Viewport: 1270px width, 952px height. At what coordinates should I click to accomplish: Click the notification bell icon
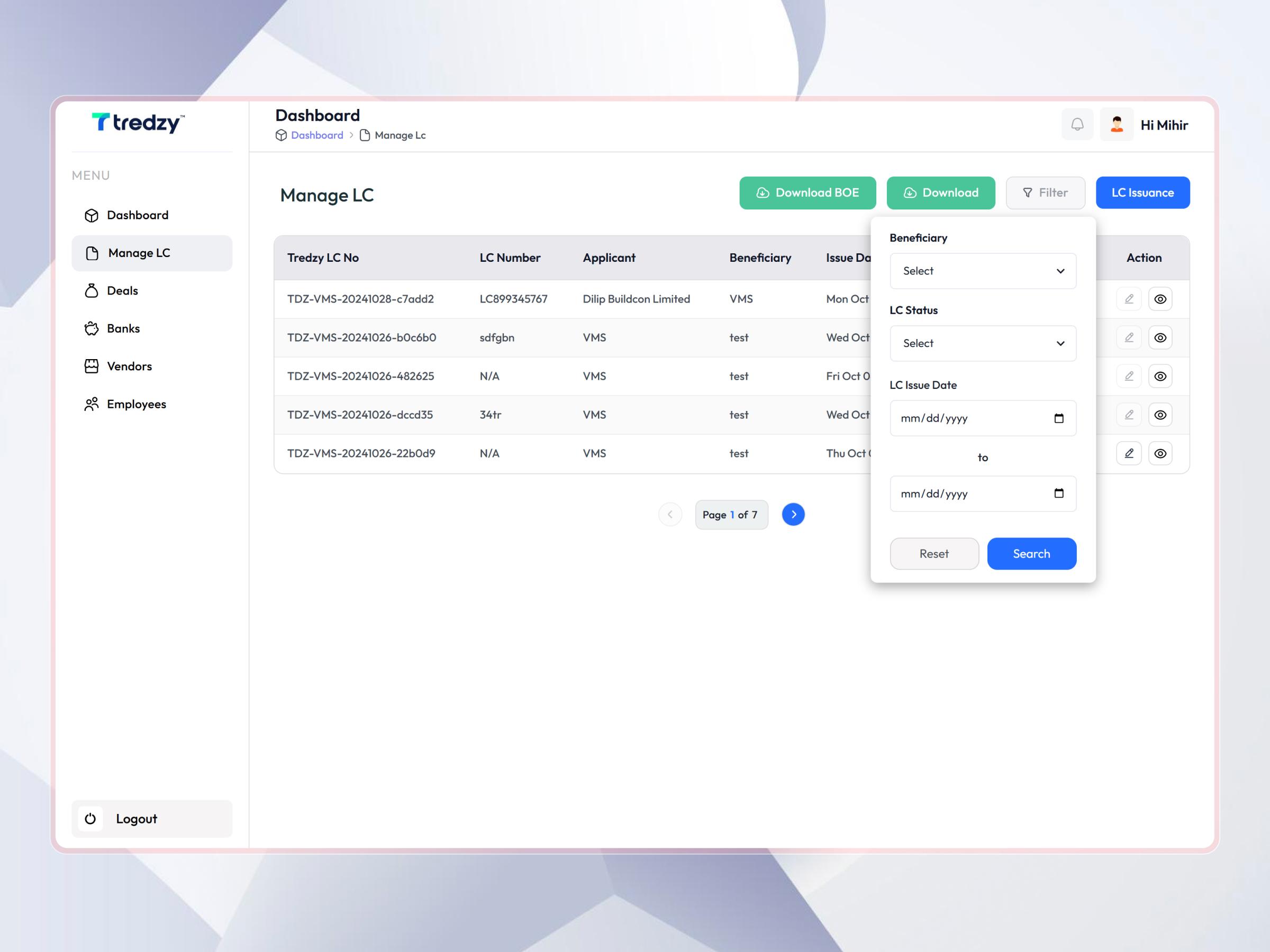click(1078, 124)
